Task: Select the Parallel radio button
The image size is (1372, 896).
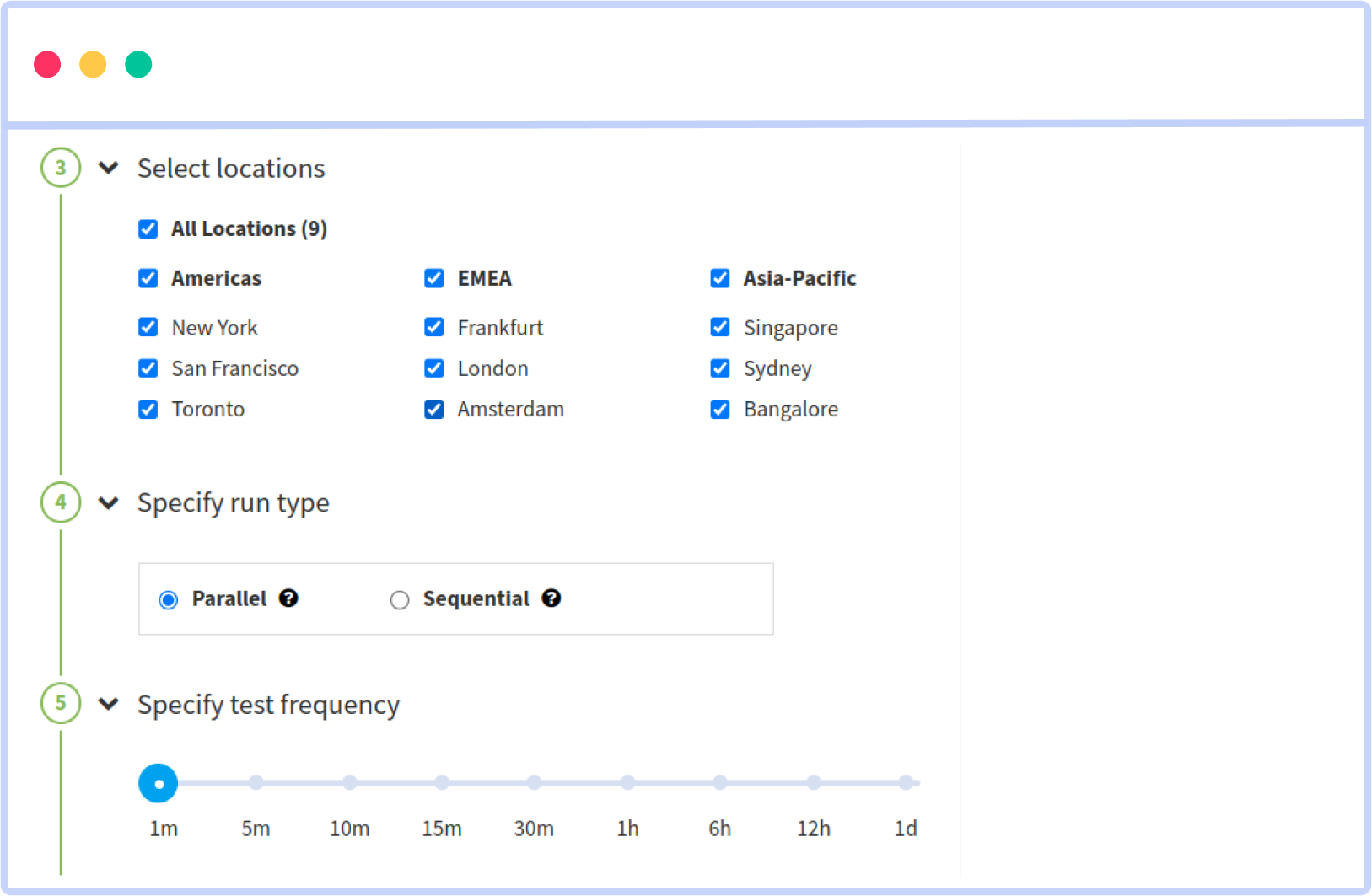Action: (x=169, y=600)
